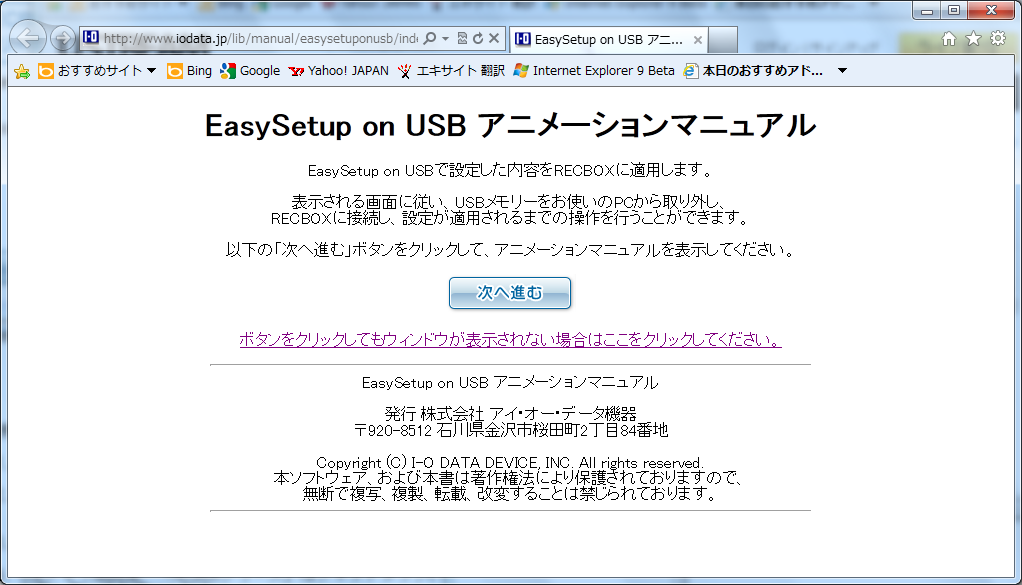
Task: Select the EasySetup on USB tab
Action: [608, 40]
